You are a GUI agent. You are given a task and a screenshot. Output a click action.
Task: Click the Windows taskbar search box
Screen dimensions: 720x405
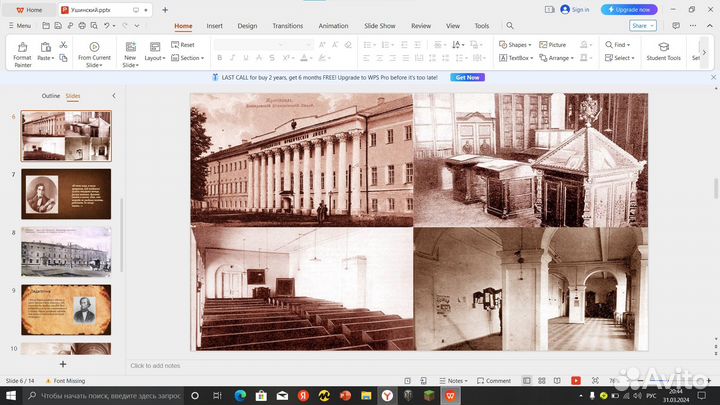103,395
